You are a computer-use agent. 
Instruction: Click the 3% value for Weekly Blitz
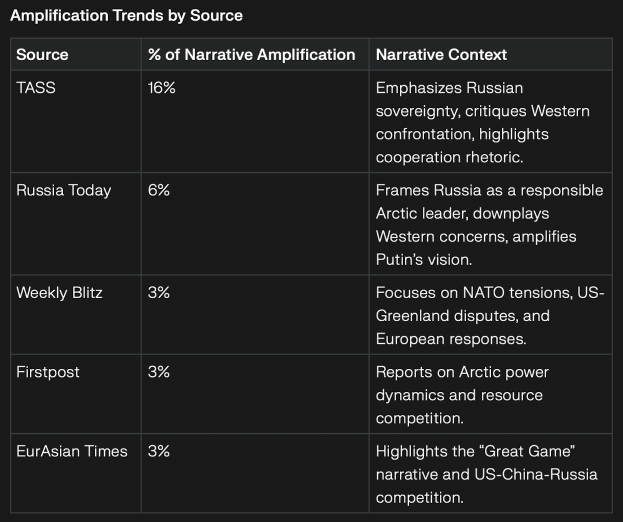point(159,292)
